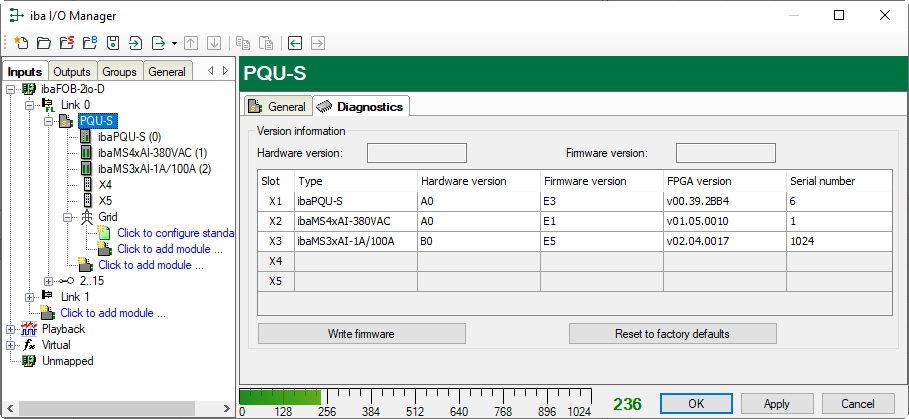Click the open folder icon with blue B

click(90, 42)
